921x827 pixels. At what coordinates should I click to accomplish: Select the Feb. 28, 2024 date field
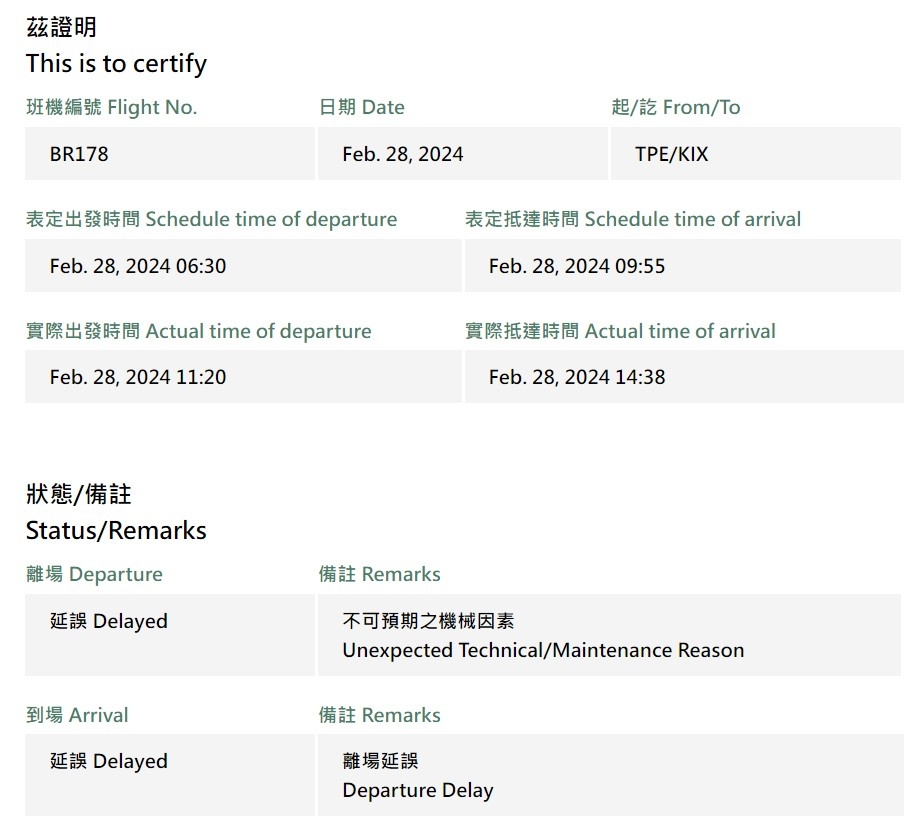[462, 154]
